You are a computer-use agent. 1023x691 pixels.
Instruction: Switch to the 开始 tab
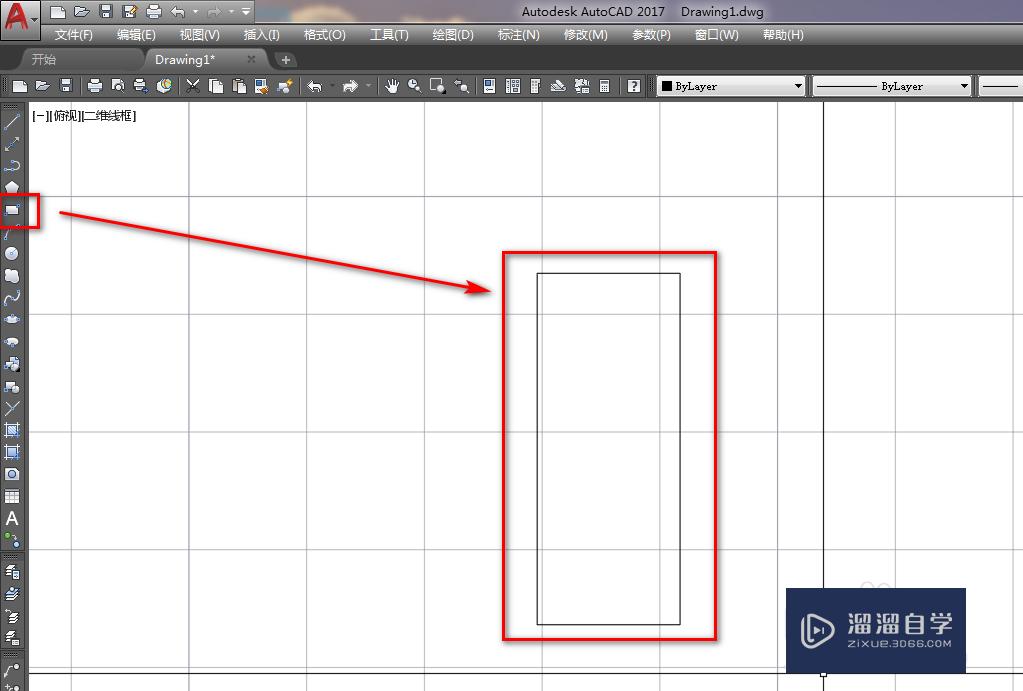point(44,59)
